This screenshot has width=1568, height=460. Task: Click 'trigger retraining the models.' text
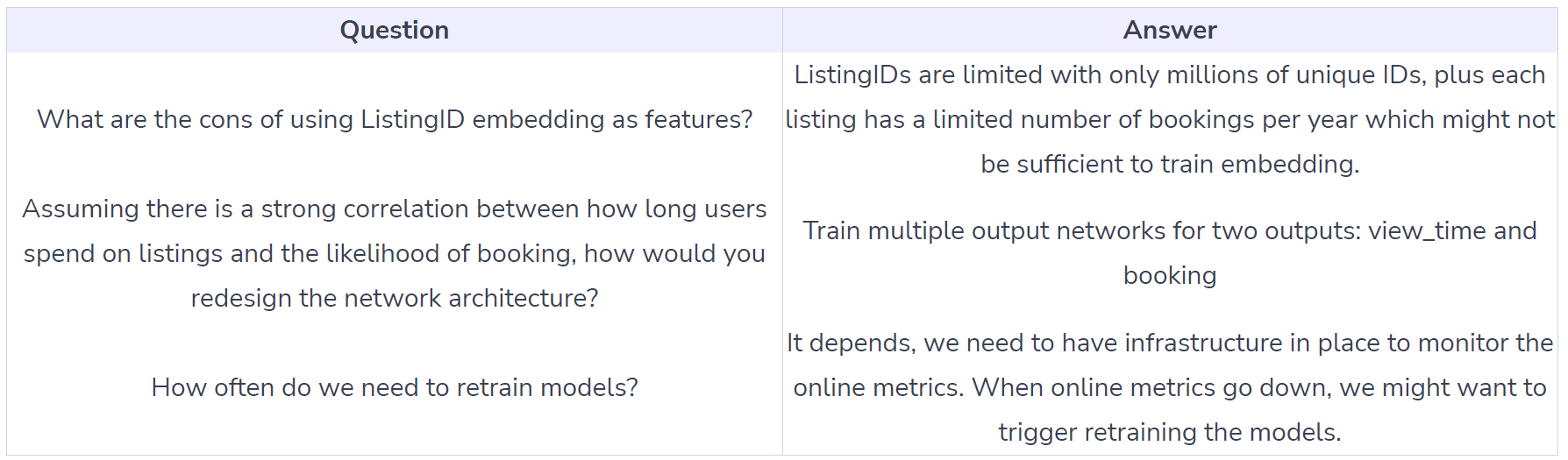click(1170, 432)
